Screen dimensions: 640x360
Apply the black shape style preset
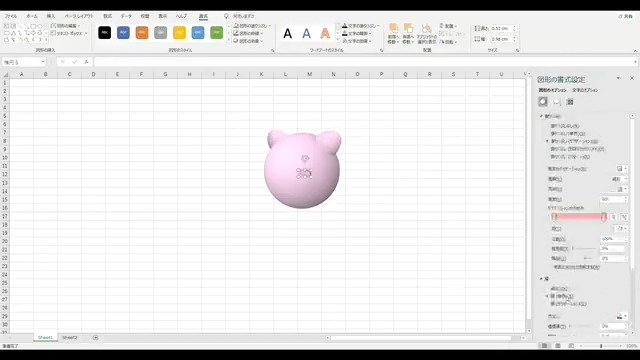tap(104, 33)
